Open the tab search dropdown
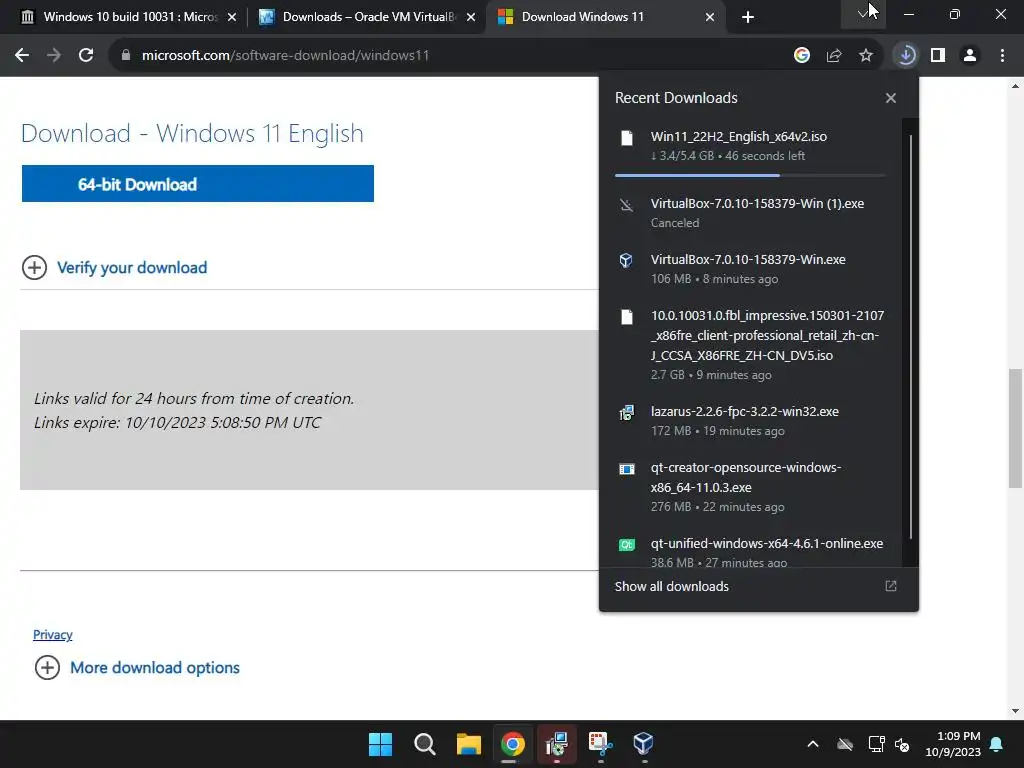This screenshot has width=1024, height=768. tap(863, 14)
